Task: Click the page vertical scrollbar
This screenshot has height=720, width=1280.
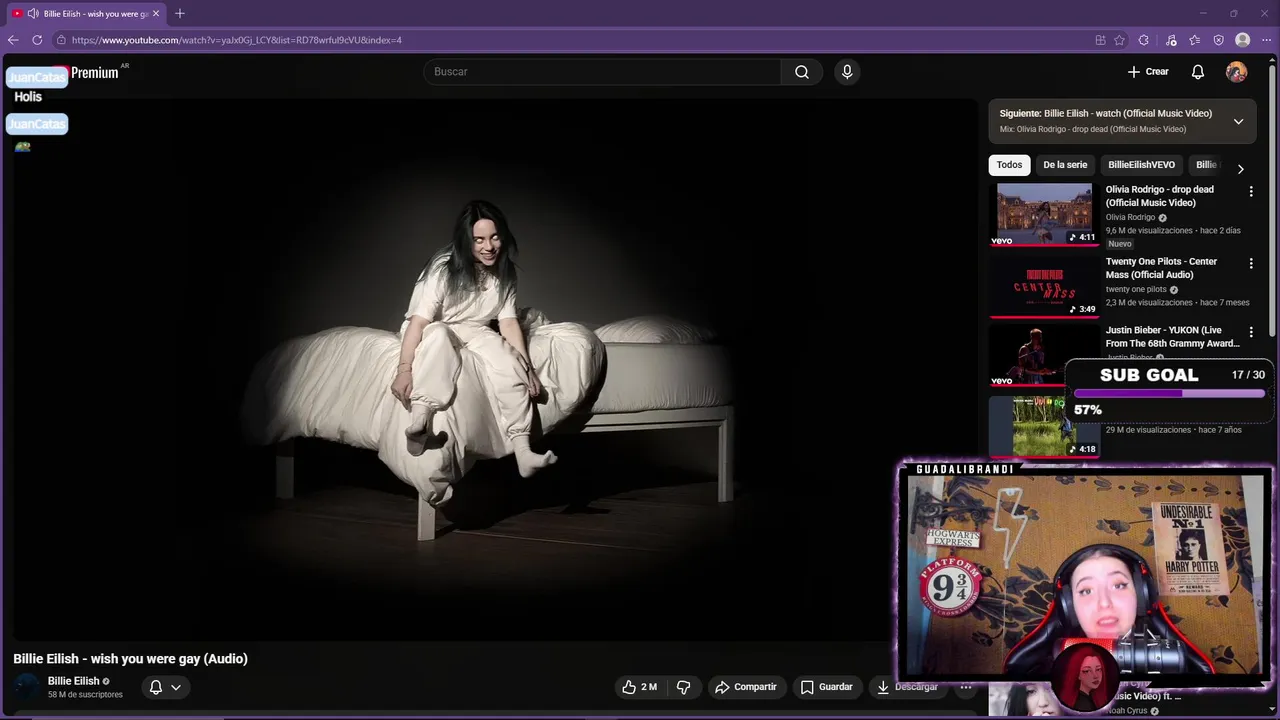Action: 1272,200
